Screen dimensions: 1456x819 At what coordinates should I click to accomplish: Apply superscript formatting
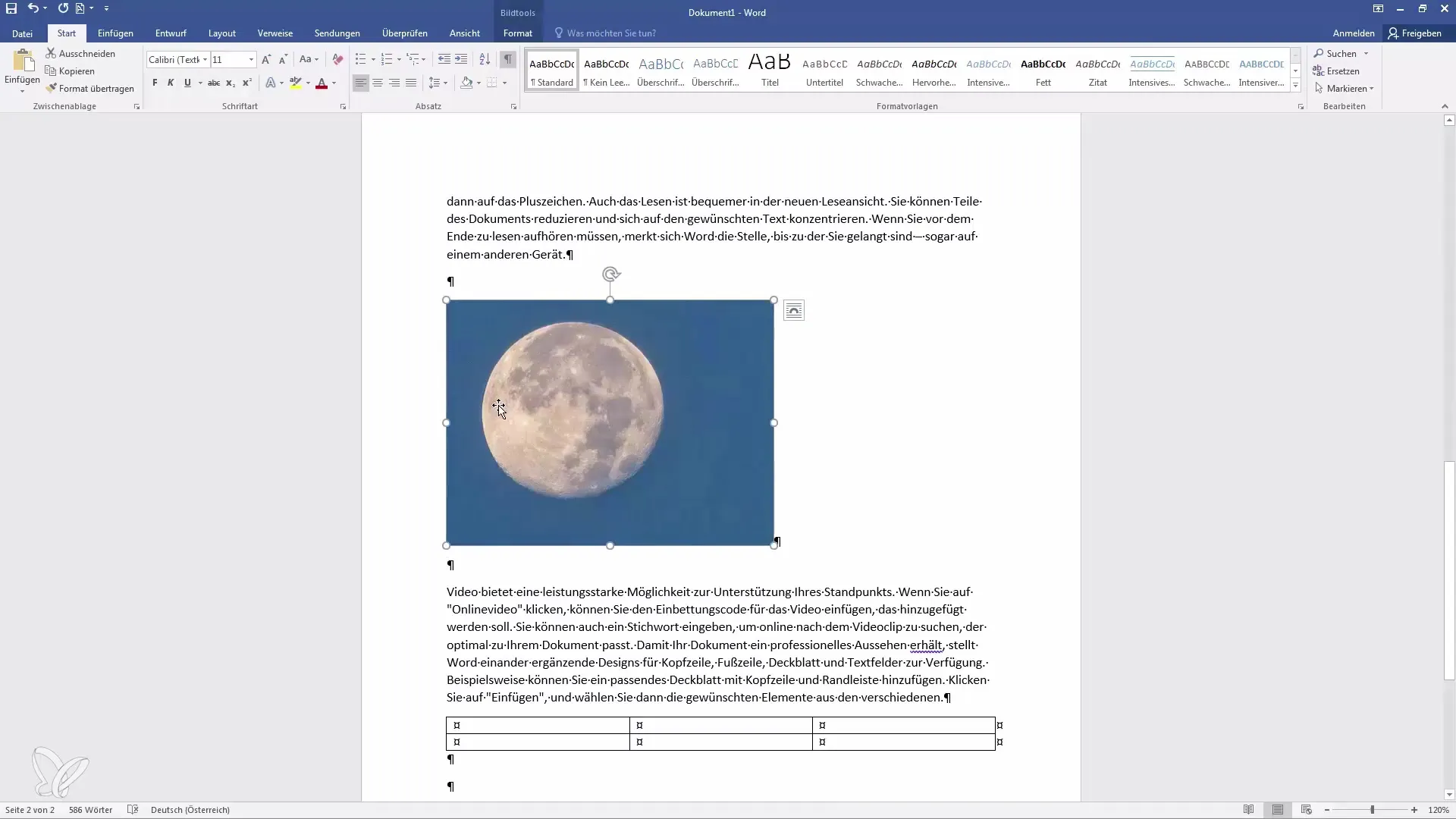pyautogui.click(x=247, y=83)
